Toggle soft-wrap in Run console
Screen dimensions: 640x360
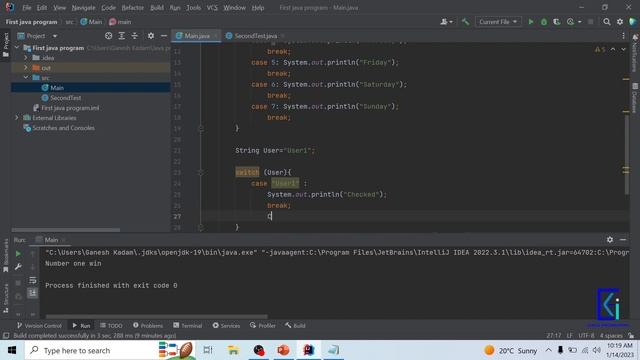tap(33, 280)
